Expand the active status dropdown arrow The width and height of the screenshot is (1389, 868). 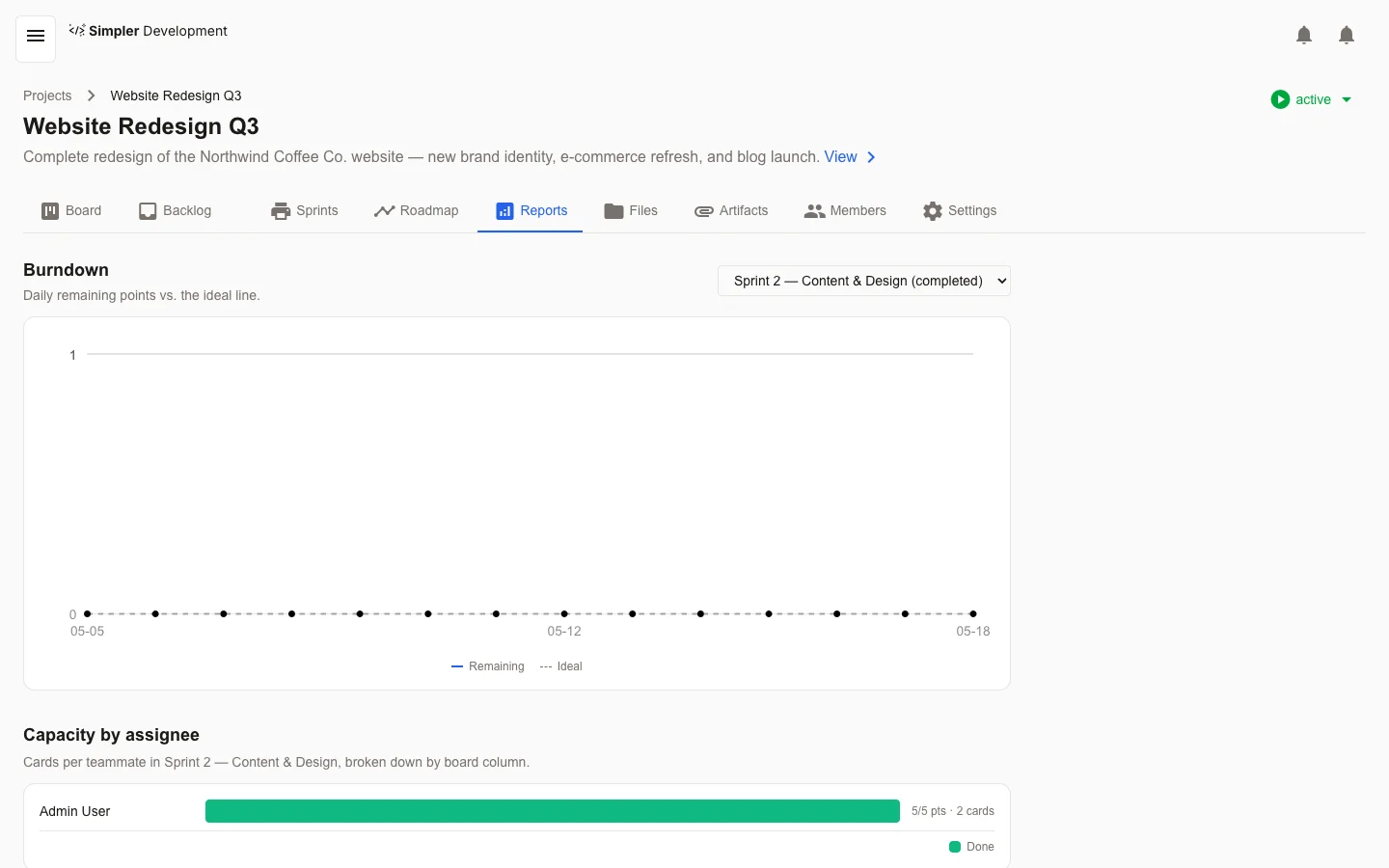pyautogui.click(x=1347, y=99)
